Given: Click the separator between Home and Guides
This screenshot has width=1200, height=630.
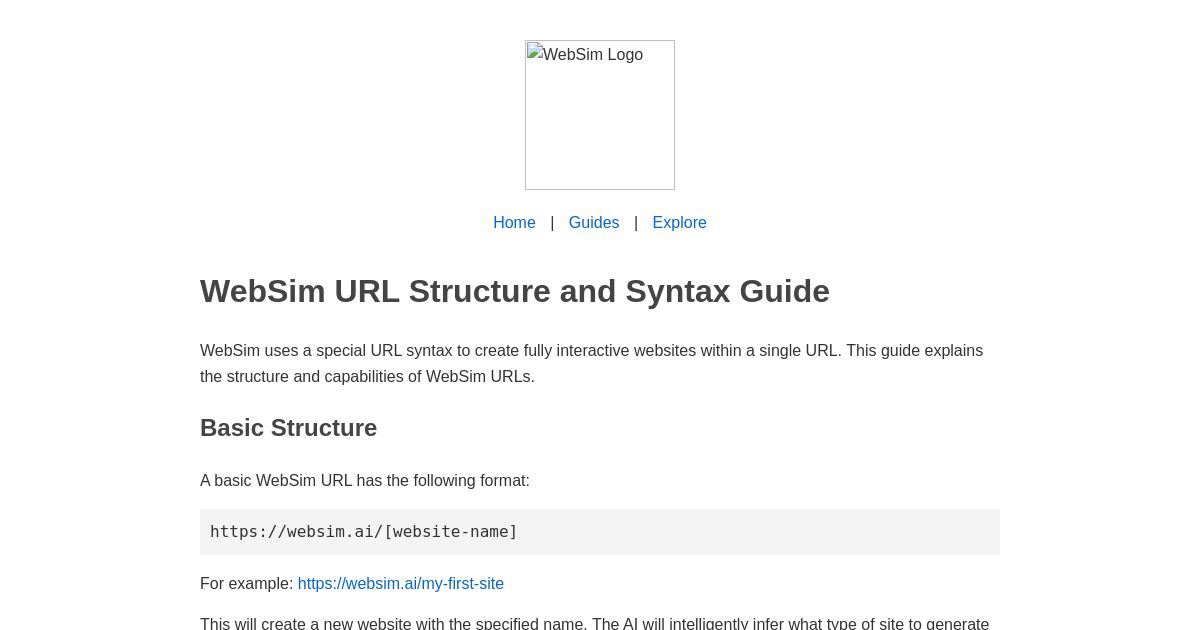Looking at the screenshot, I should pyautogui.click(x=552, y=222).
